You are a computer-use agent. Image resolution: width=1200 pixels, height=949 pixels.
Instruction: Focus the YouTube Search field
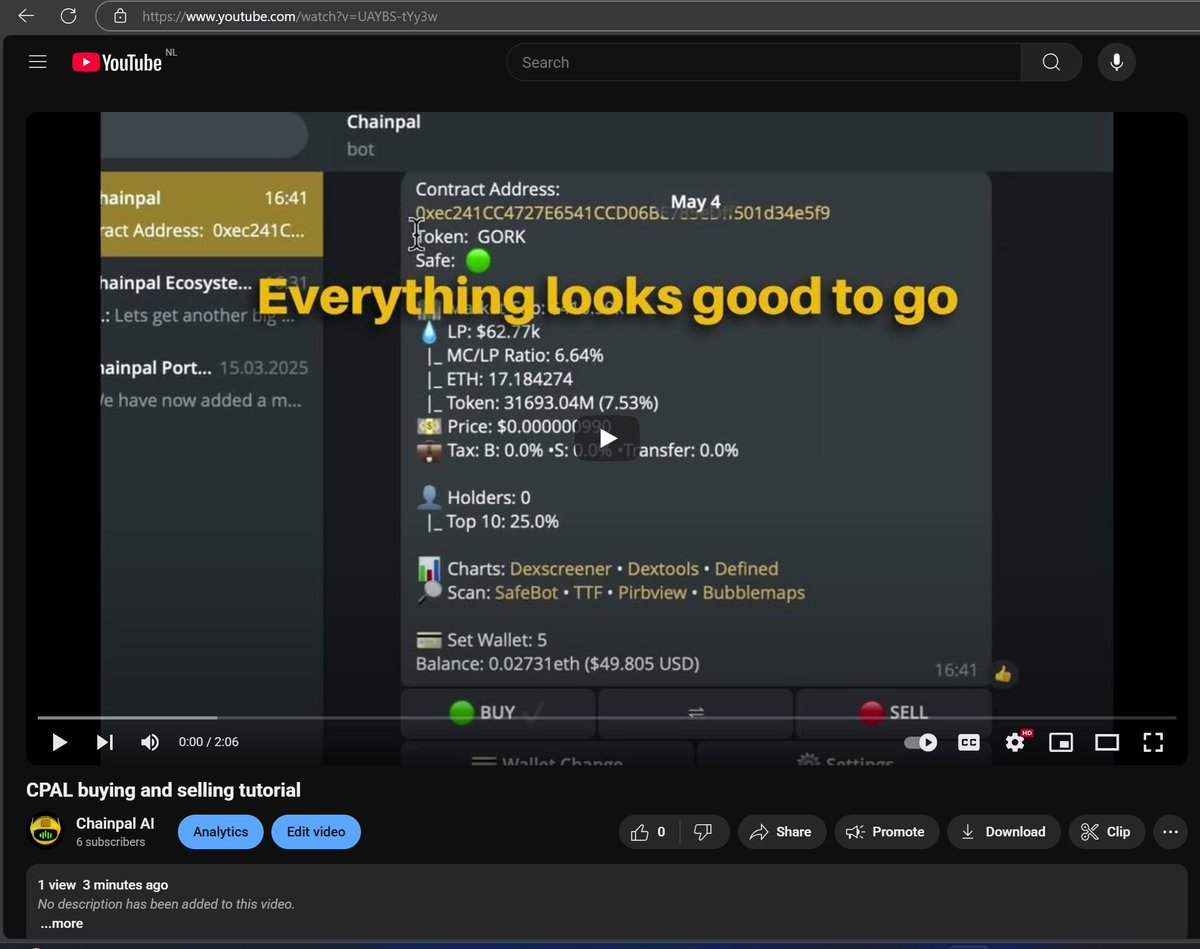click(764, 62)
